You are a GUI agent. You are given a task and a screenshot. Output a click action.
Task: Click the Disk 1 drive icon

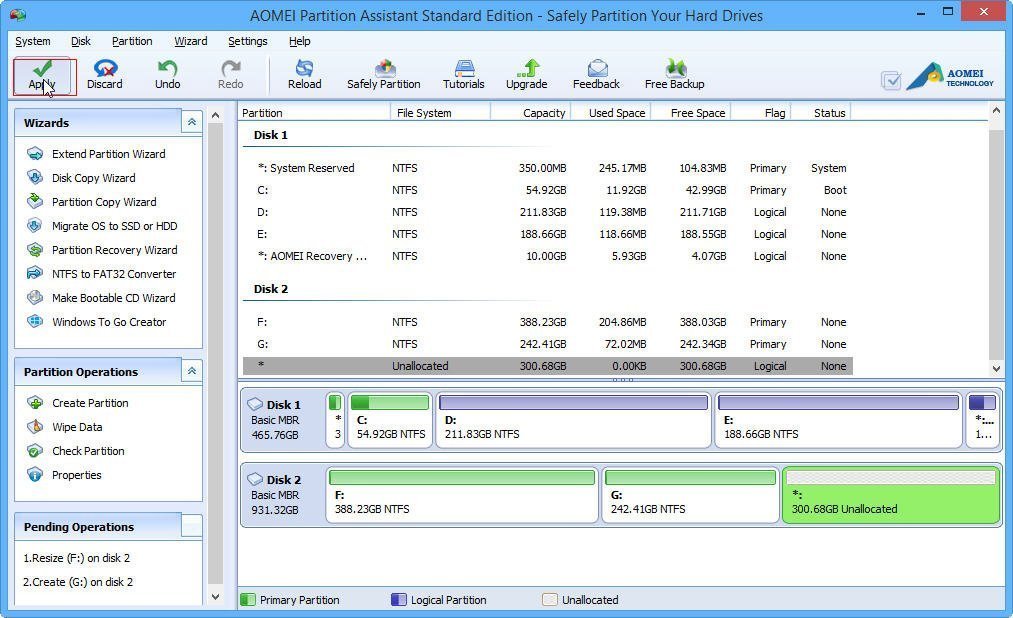click(x=255, y=404)
